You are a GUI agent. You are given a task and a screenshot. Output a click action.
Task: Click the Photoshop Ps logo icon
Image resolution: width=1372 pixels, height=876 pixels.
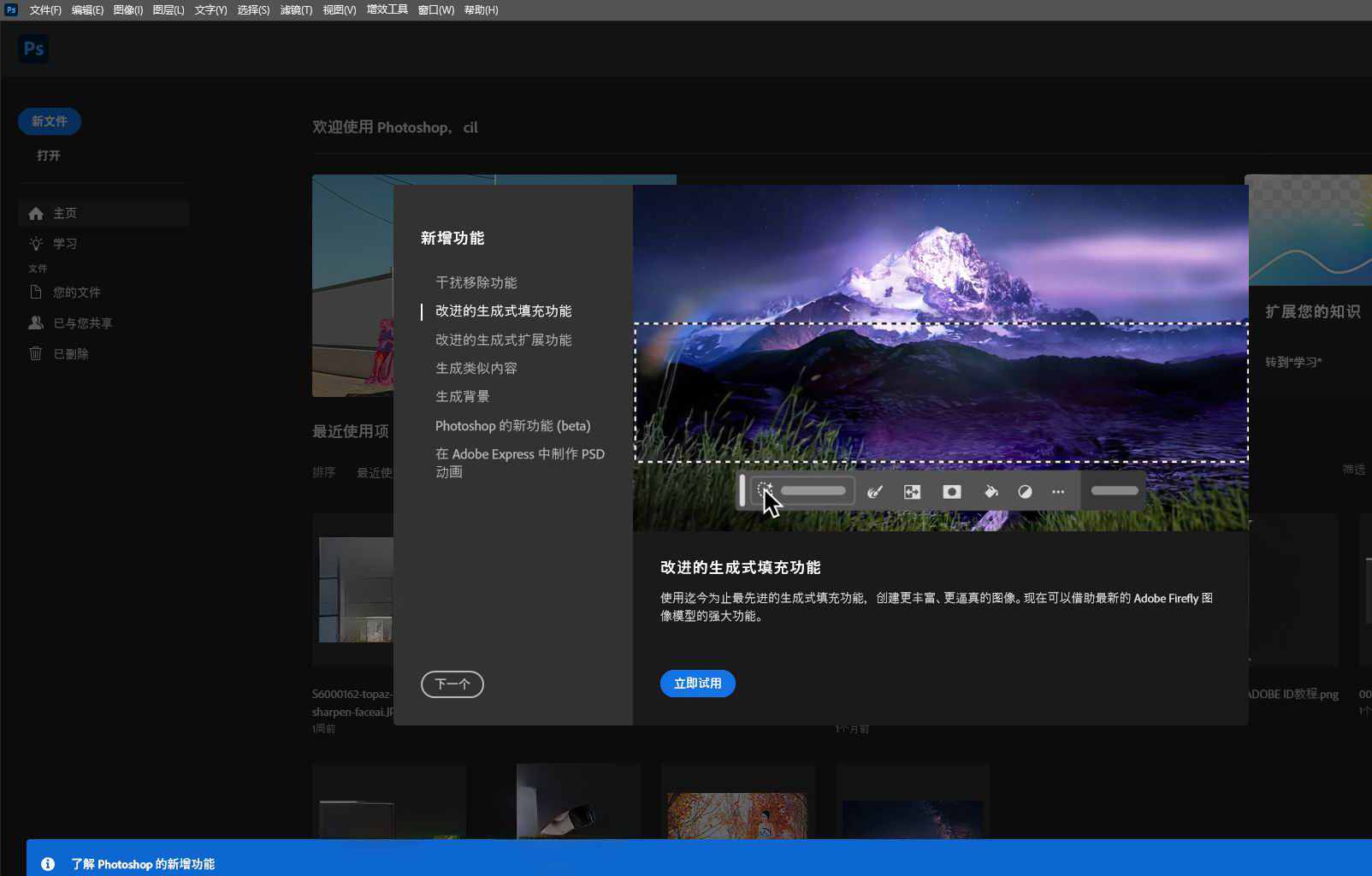click(33, 49)
